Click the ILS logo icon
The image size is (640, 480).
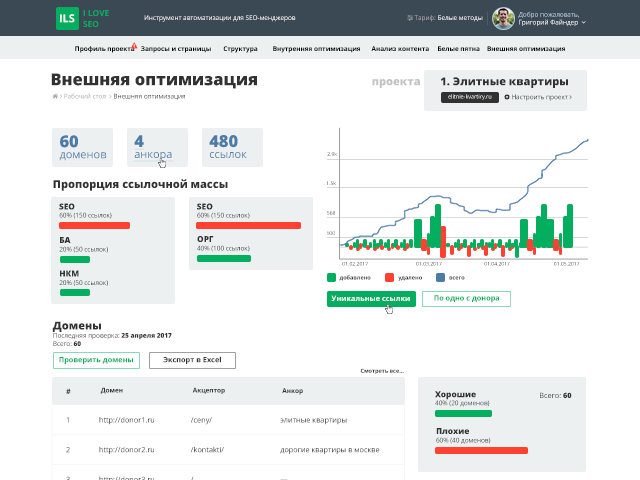(x=67, y=18)
